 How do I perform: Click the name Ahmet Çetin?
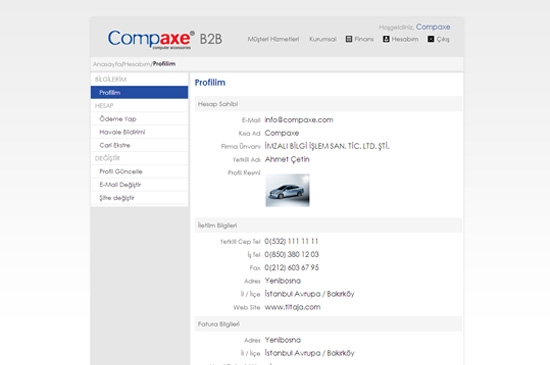pos(287,160)
